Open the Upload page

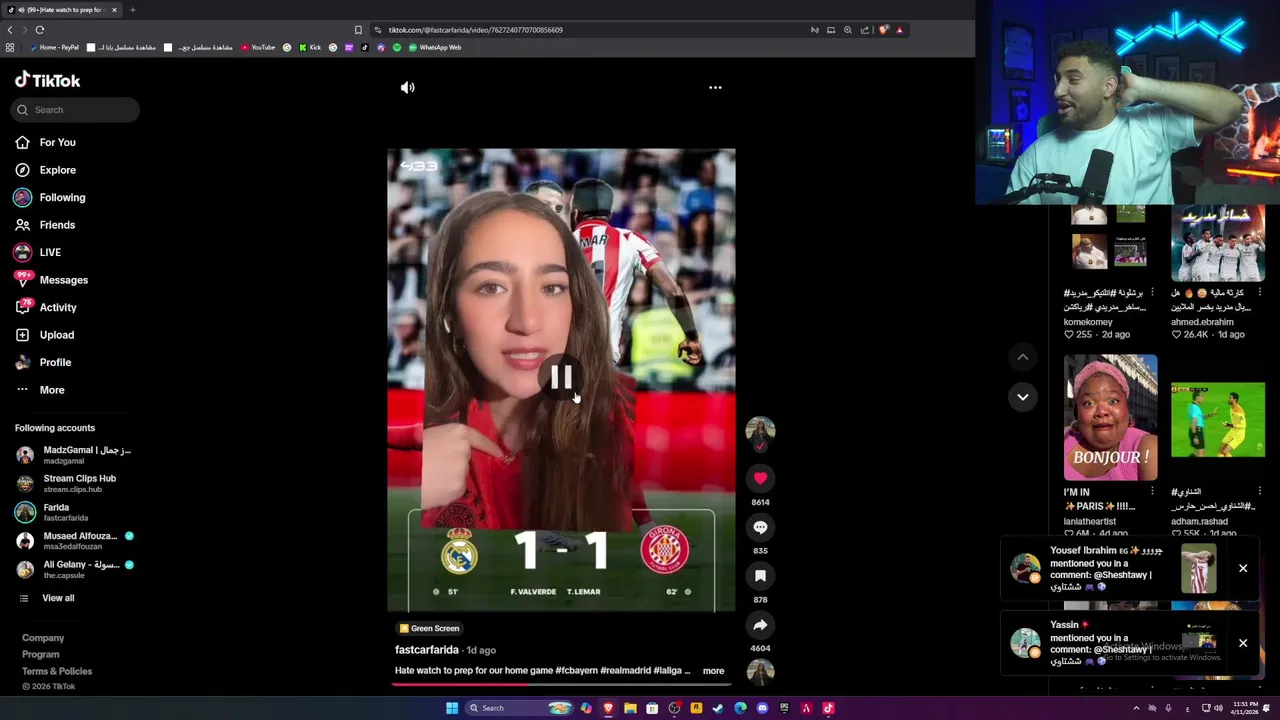coord(46,335)
